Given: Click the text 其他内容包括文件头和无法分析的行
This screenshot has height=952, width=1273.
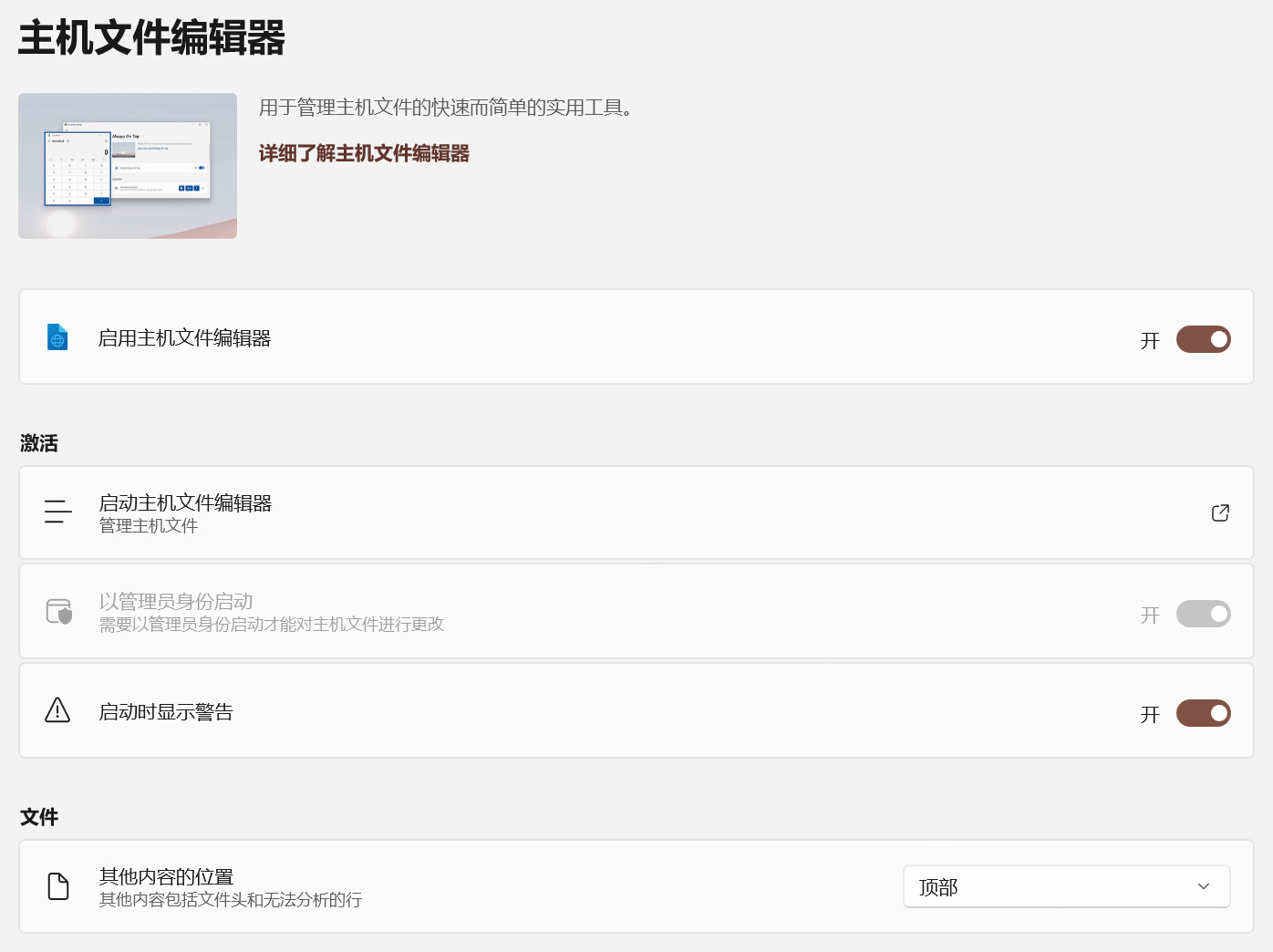Looking at the screenshot, I should coord(231,900).
